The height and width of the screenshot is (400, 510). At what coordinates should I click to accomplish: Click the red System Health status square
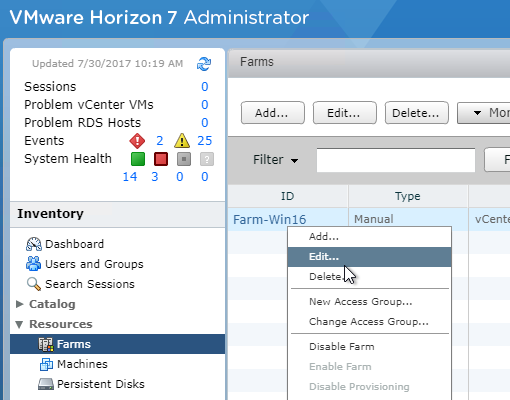click(161, 159)
